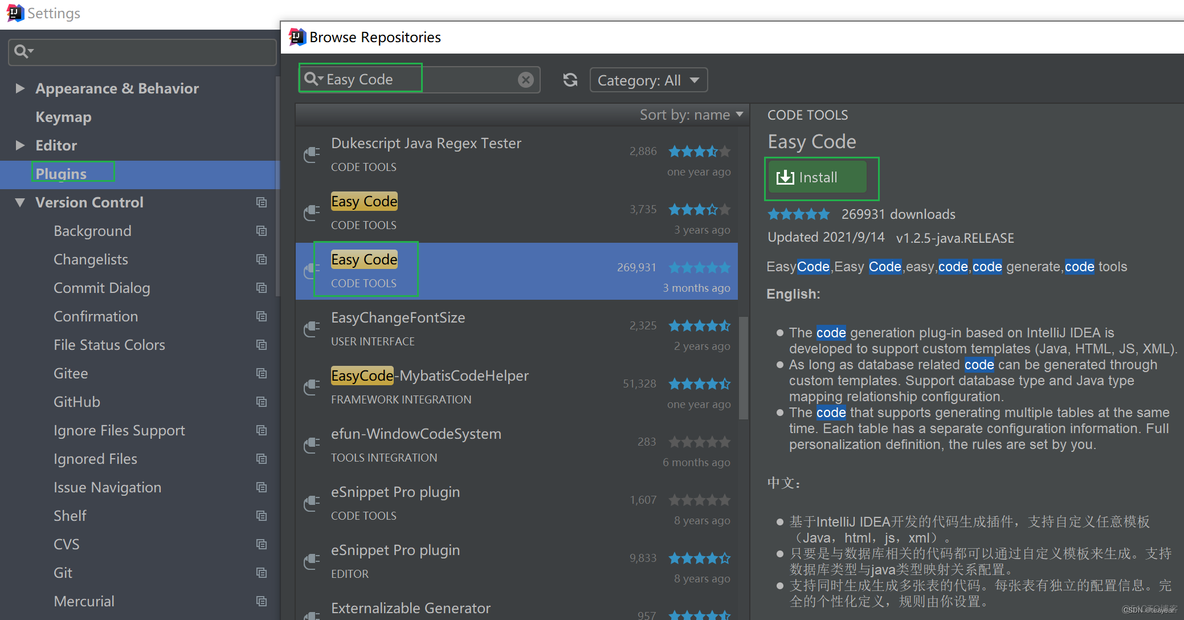1184x620 pixels.
Task: Click the copy icon next to CVS
Action: [261, 544]
